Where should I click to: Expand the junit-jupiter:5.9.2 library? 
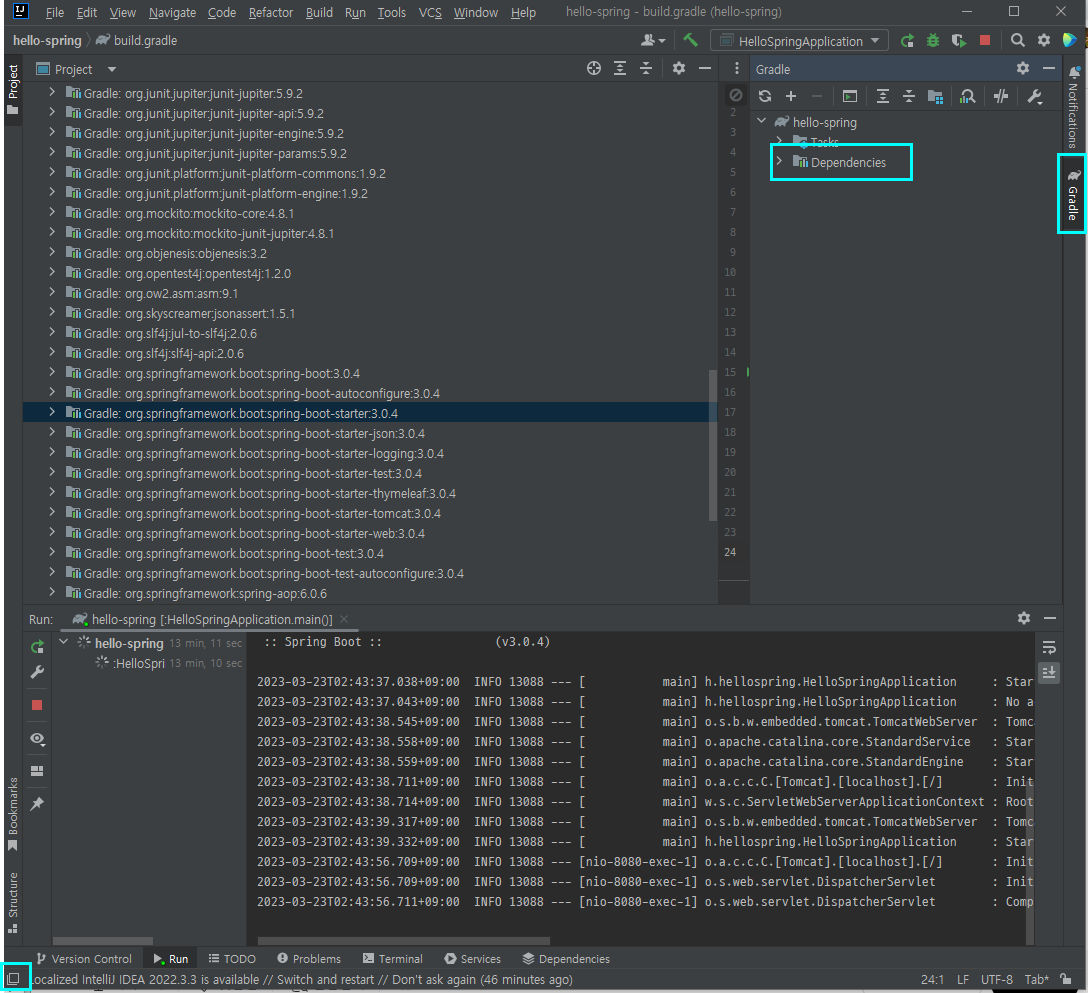tap(52, 92)
